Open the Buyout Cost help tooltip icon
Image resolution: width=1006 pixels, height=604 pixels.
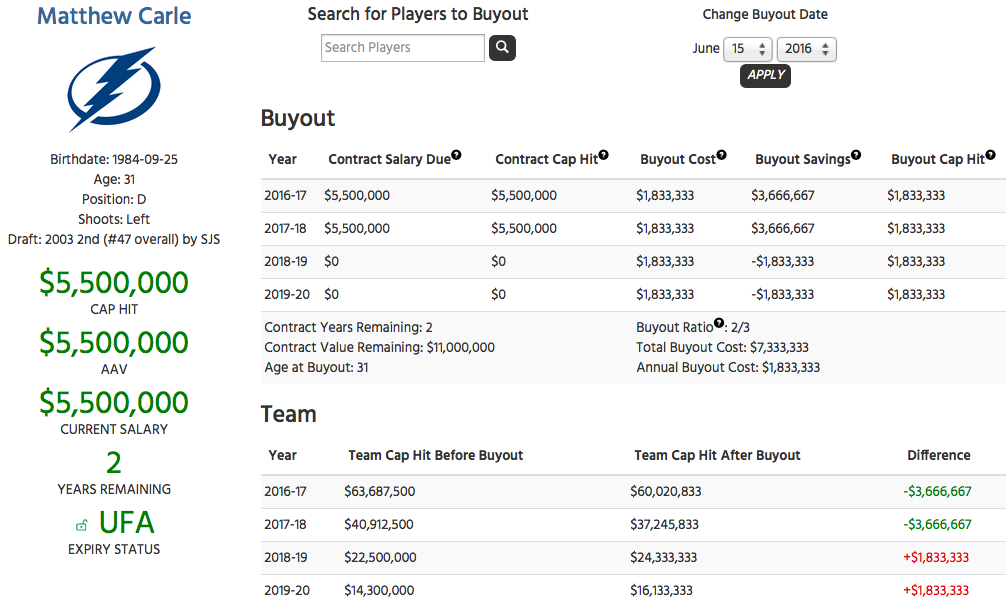pos(721,155)
